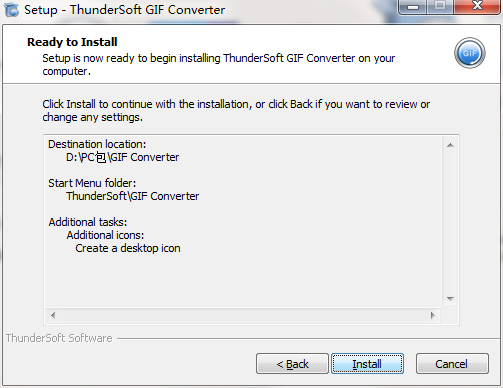Click the "Start Menu folder:" line

(x=92, y=183)
